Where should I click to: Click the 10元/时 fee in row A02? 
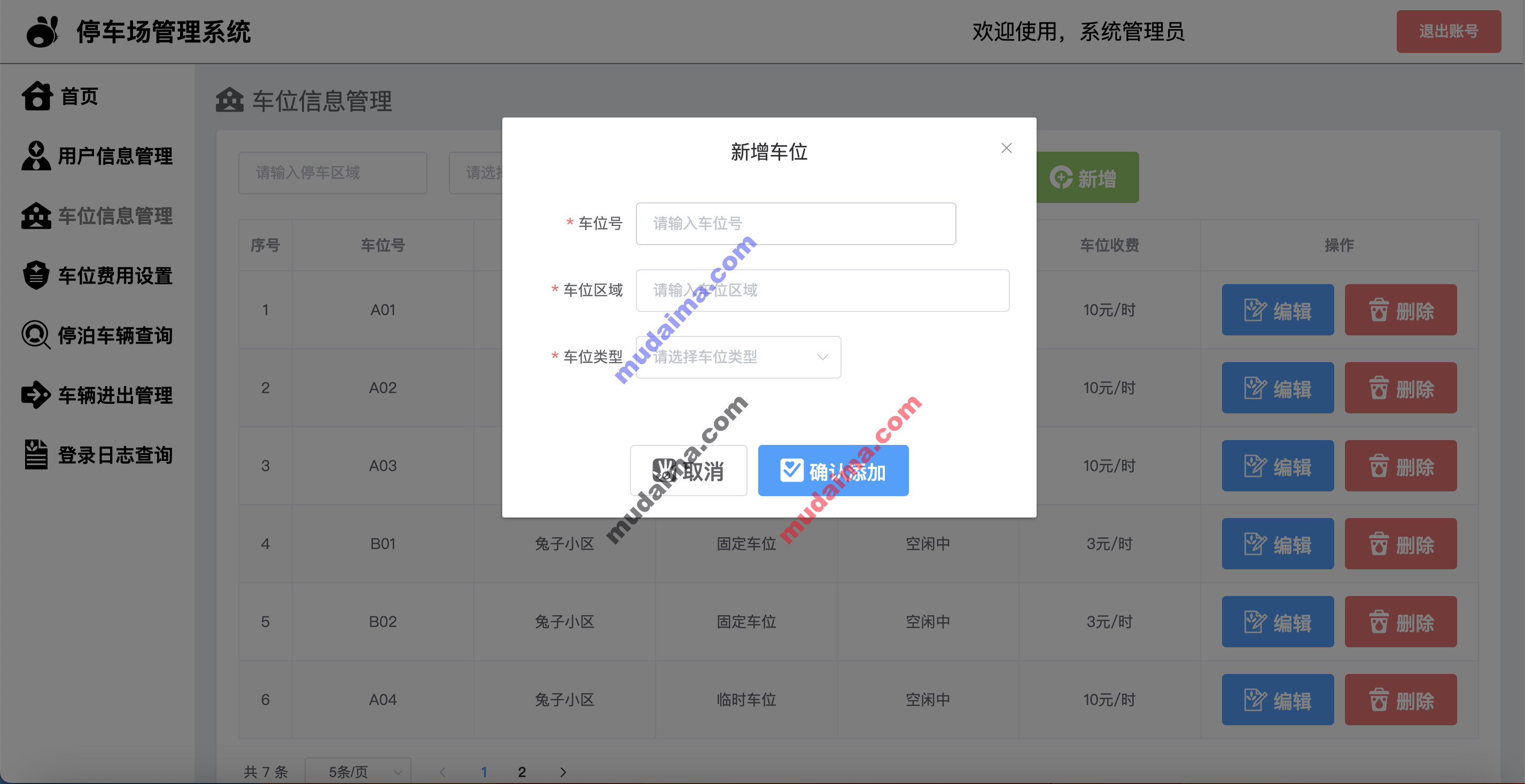(x=1109, y=388)
